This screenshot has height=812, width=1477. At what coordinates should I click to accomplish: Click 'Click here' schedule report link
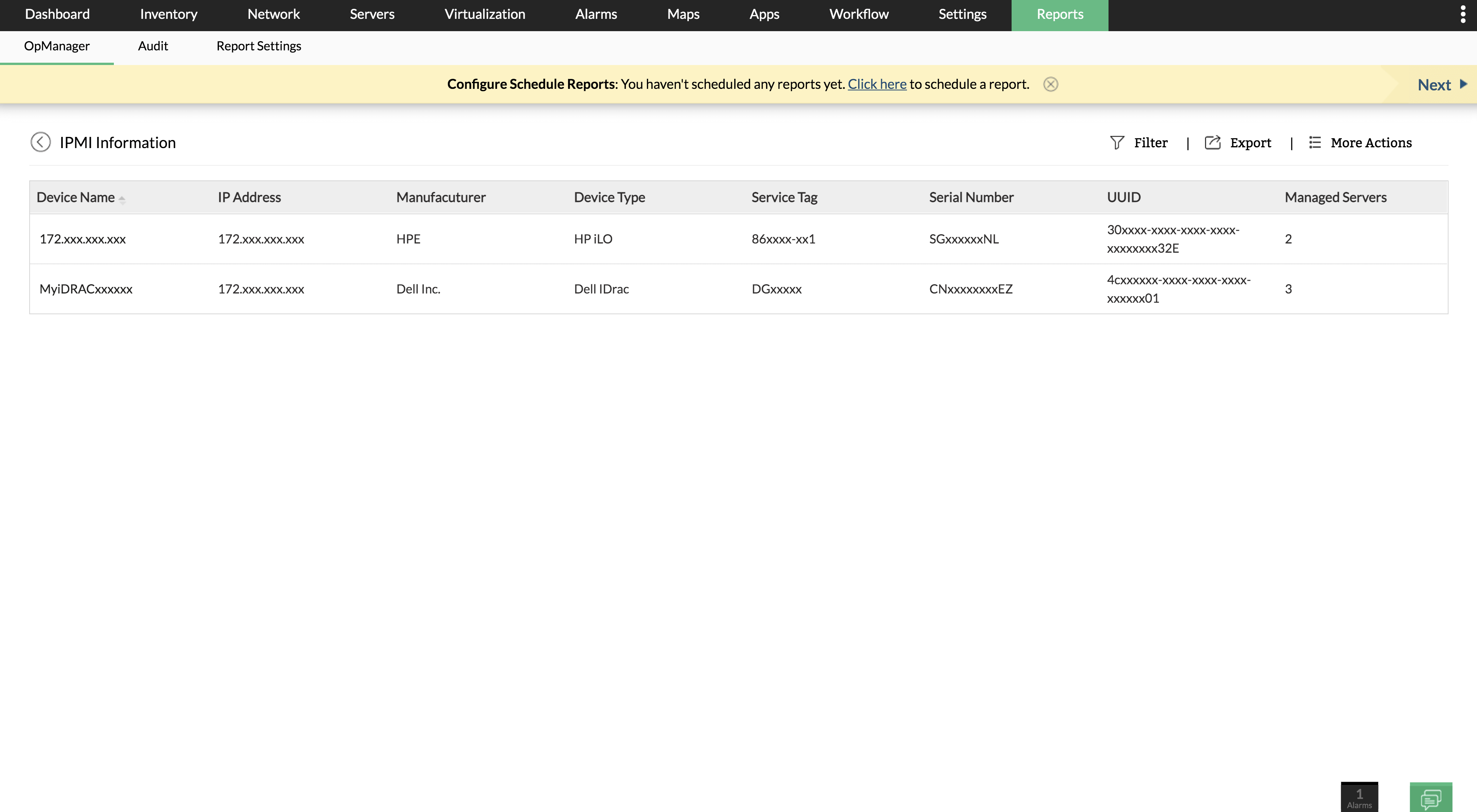[877, 84]
